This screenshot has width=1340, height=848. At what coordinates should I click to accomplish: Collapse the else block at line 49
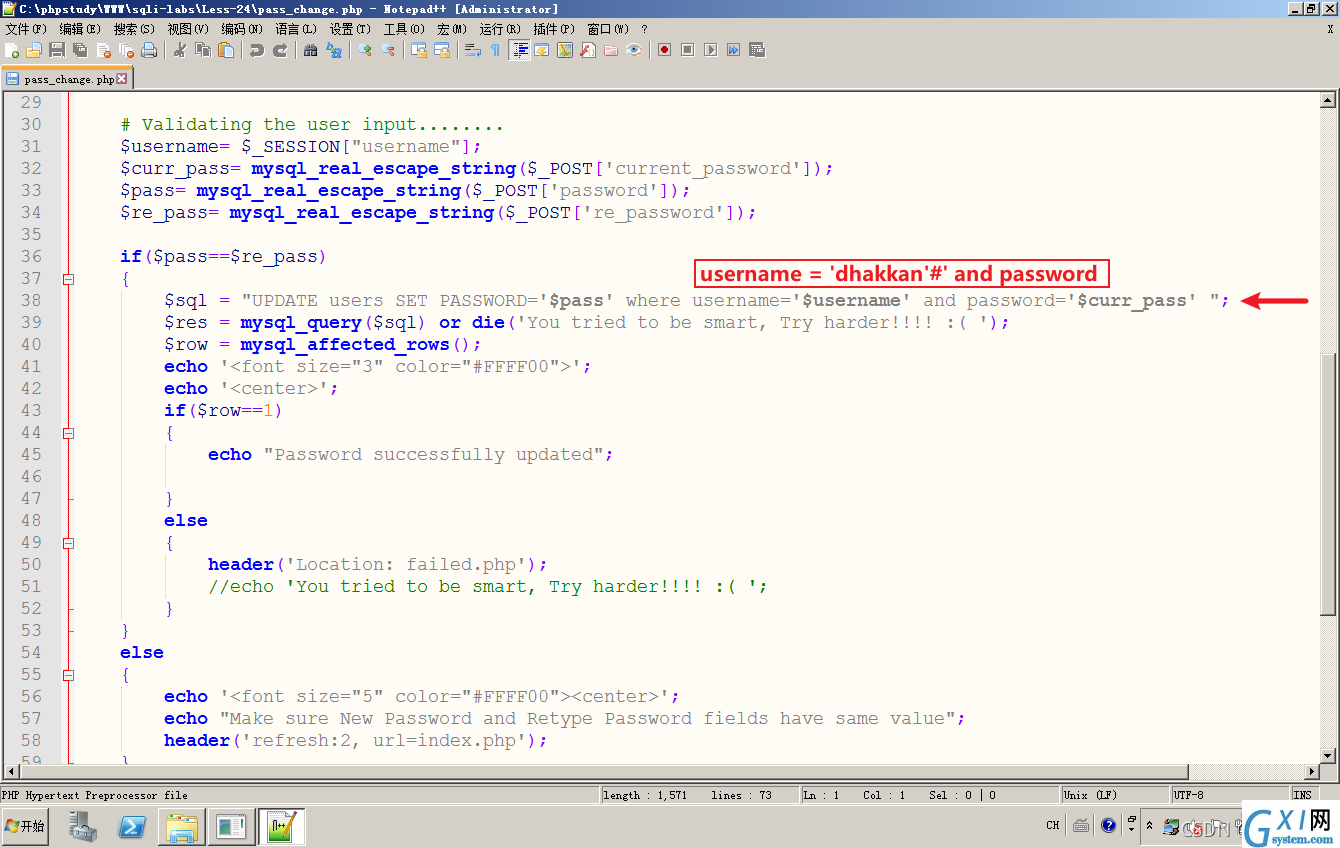(68, 543)
